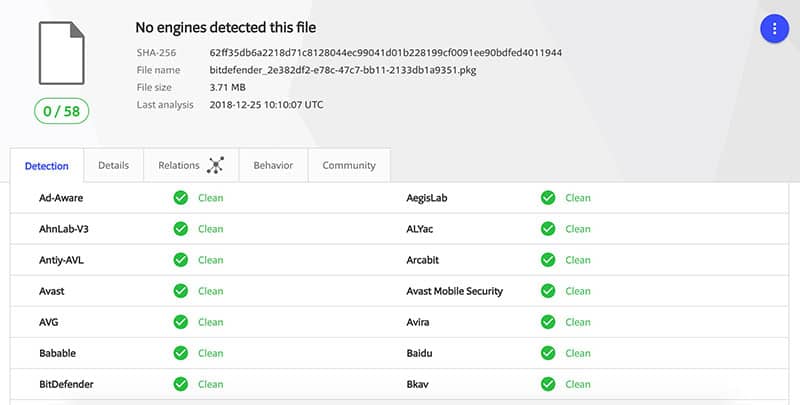The width and height of the screenshot is (800, 405).
Task: Click the blank file document icon
Action: 62,53
